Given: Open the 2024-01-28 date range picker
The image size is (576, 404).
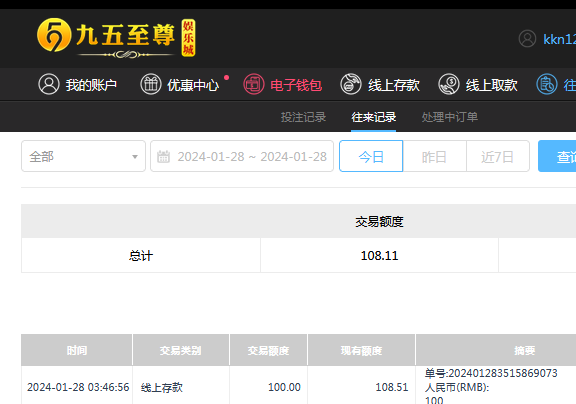Looking at the screenshot, I should click(x=242, y=156).
